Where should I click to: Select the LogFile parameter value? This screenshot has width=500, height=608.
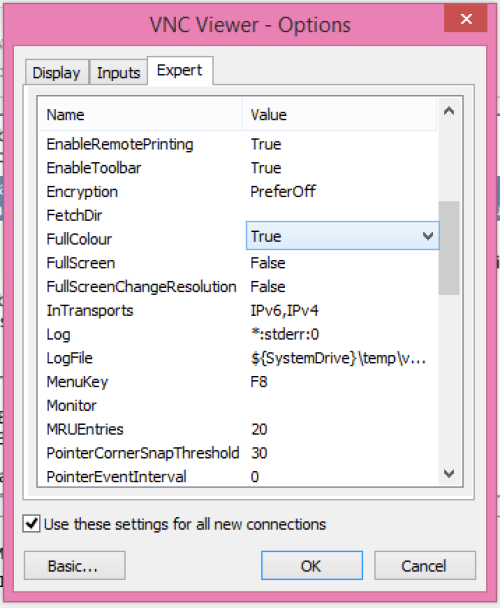(x=338, y=358)
